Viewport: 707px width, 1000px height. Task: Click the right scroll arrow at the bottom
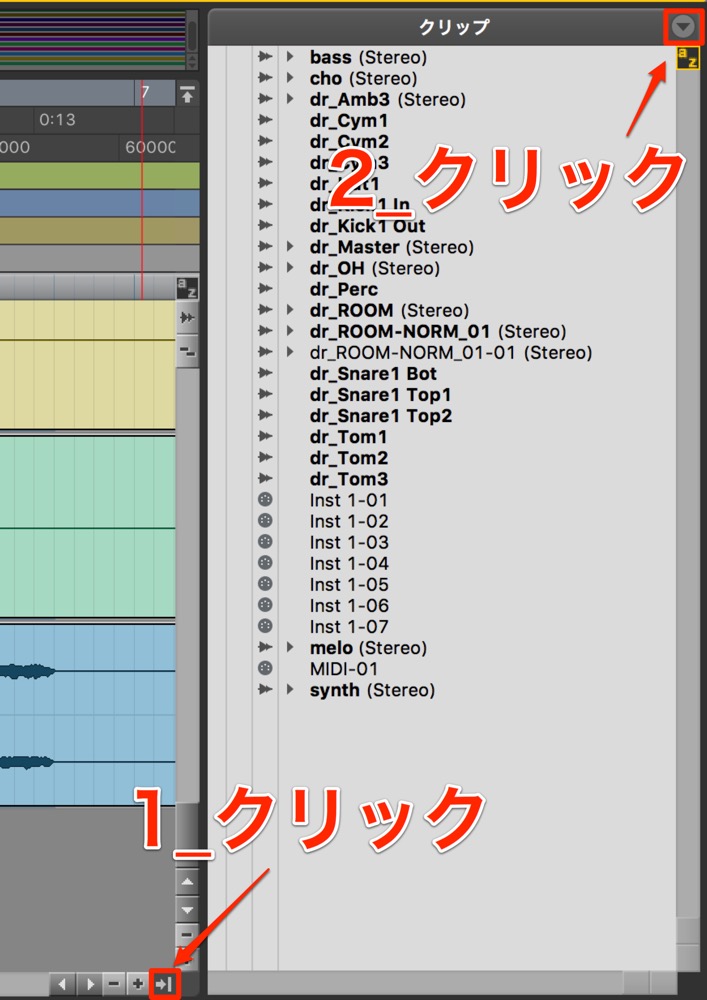[x=89, y=983]
